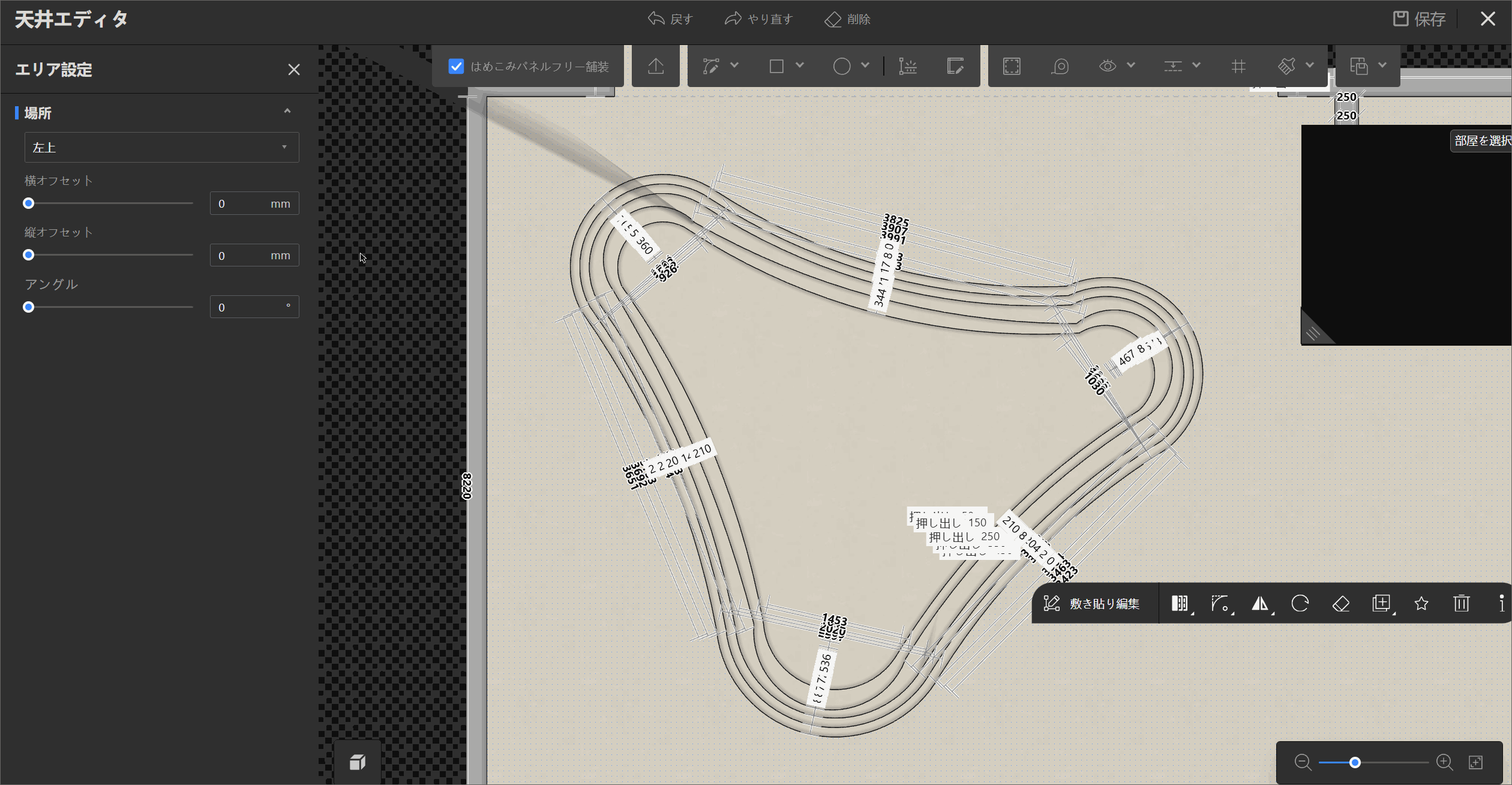Image resolution: width=1512 pixels, height=785 pixels.
Task: Save the ceiling design with 保存
Action: 1419,19
